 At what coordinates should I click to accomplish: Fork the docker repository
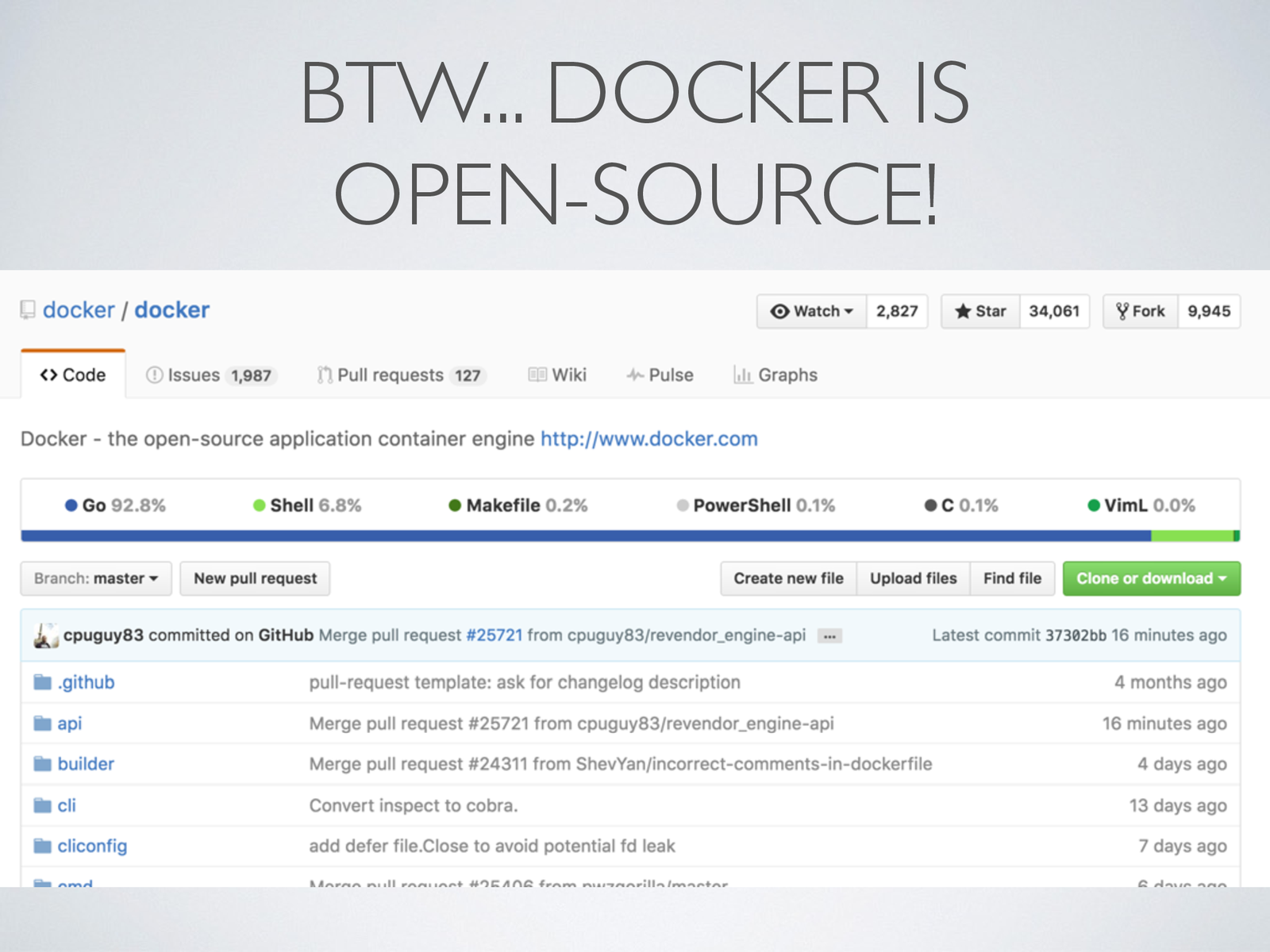(1141, 311)
